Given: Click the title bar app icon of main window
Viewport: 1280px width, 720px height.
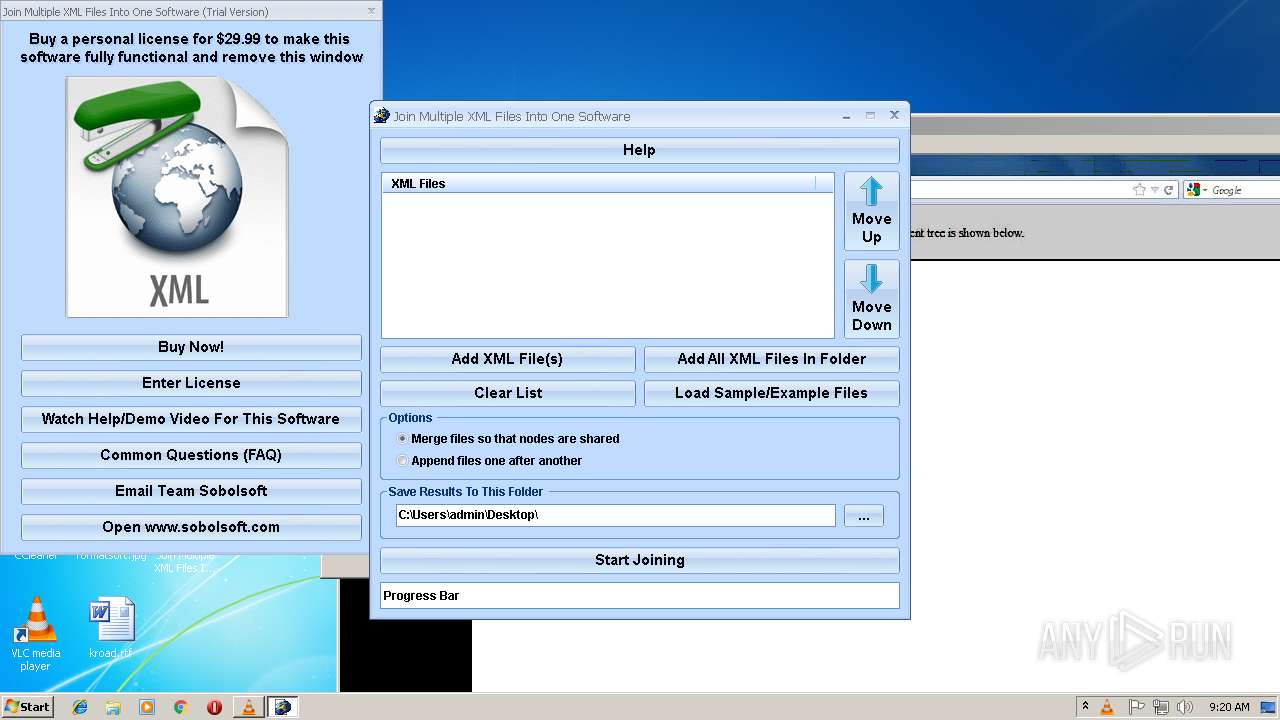Looking at the screenshot, I should tap(381, 116).
